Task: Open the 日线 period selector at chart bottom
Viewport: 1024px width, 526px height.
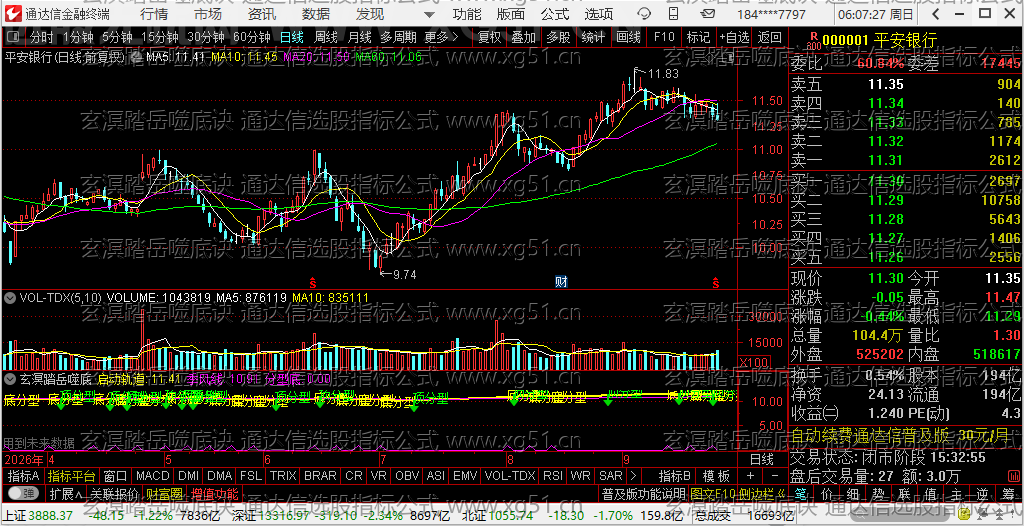Action: point(761,459)
